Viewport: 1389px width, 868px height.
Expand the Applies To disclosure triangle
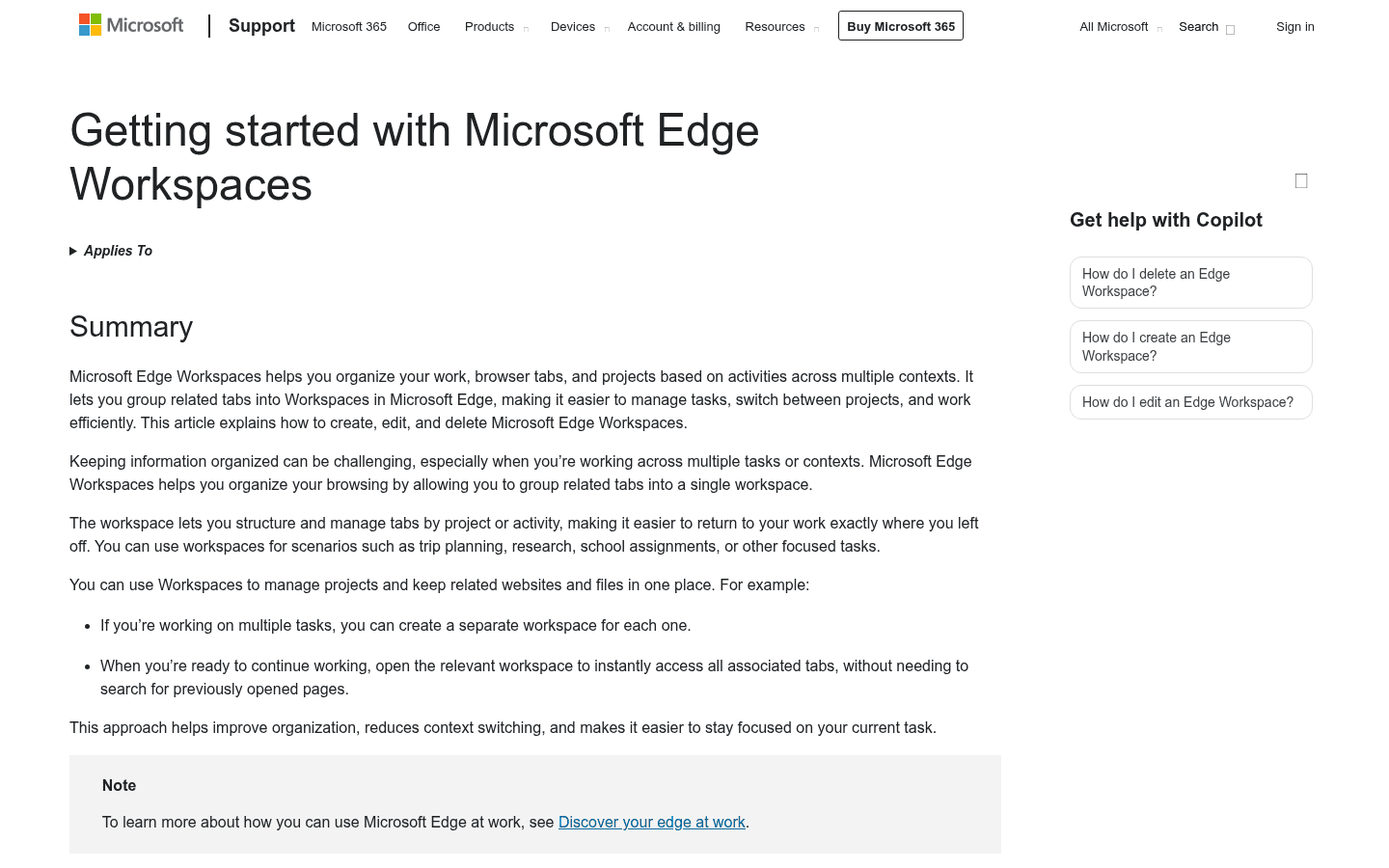[111, 251]
